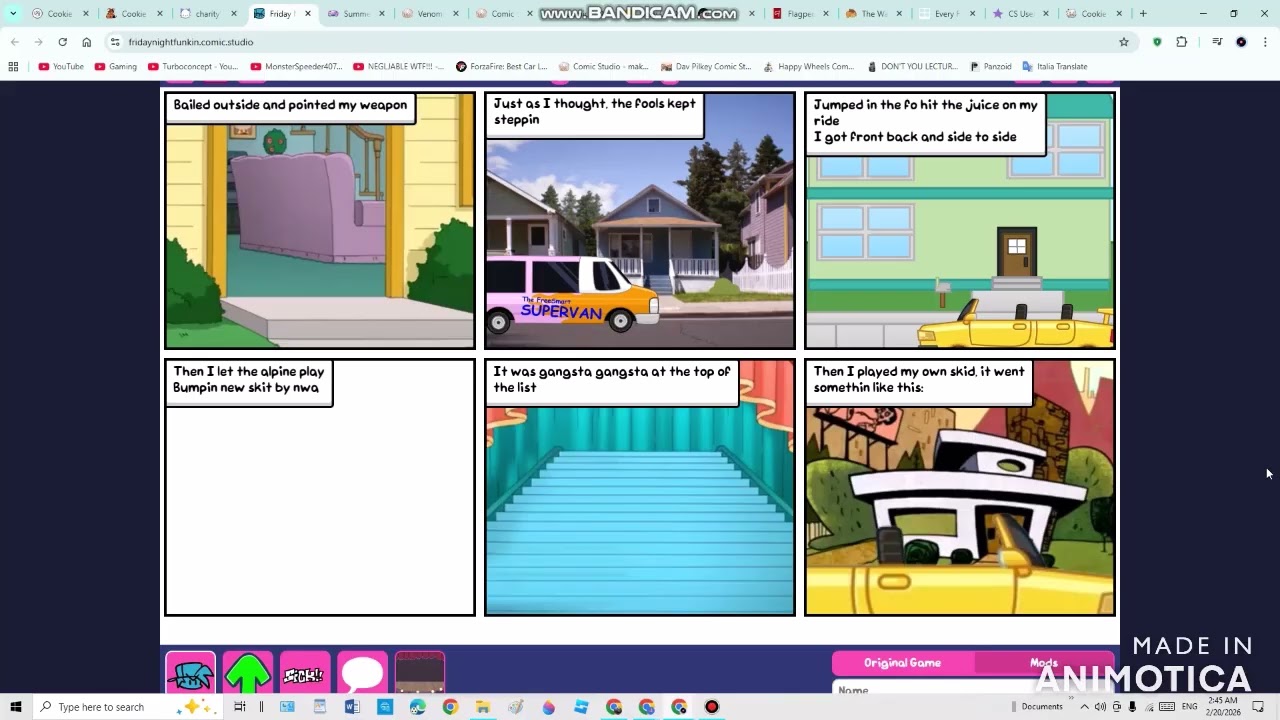Open the Comic Studio bookmark
This screenshot has width=1280, height=720.
click(603, 67)
